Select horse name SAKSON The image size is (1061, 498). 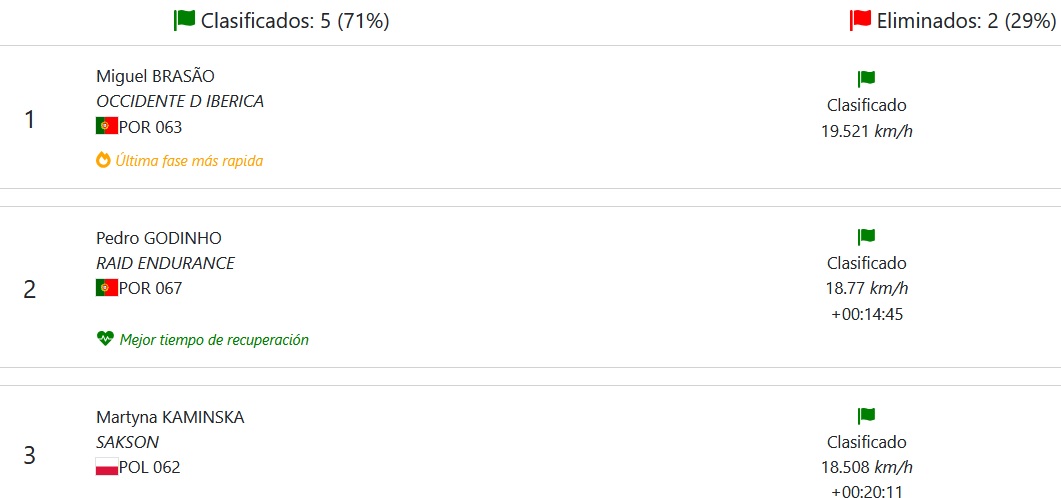point(127,442)
